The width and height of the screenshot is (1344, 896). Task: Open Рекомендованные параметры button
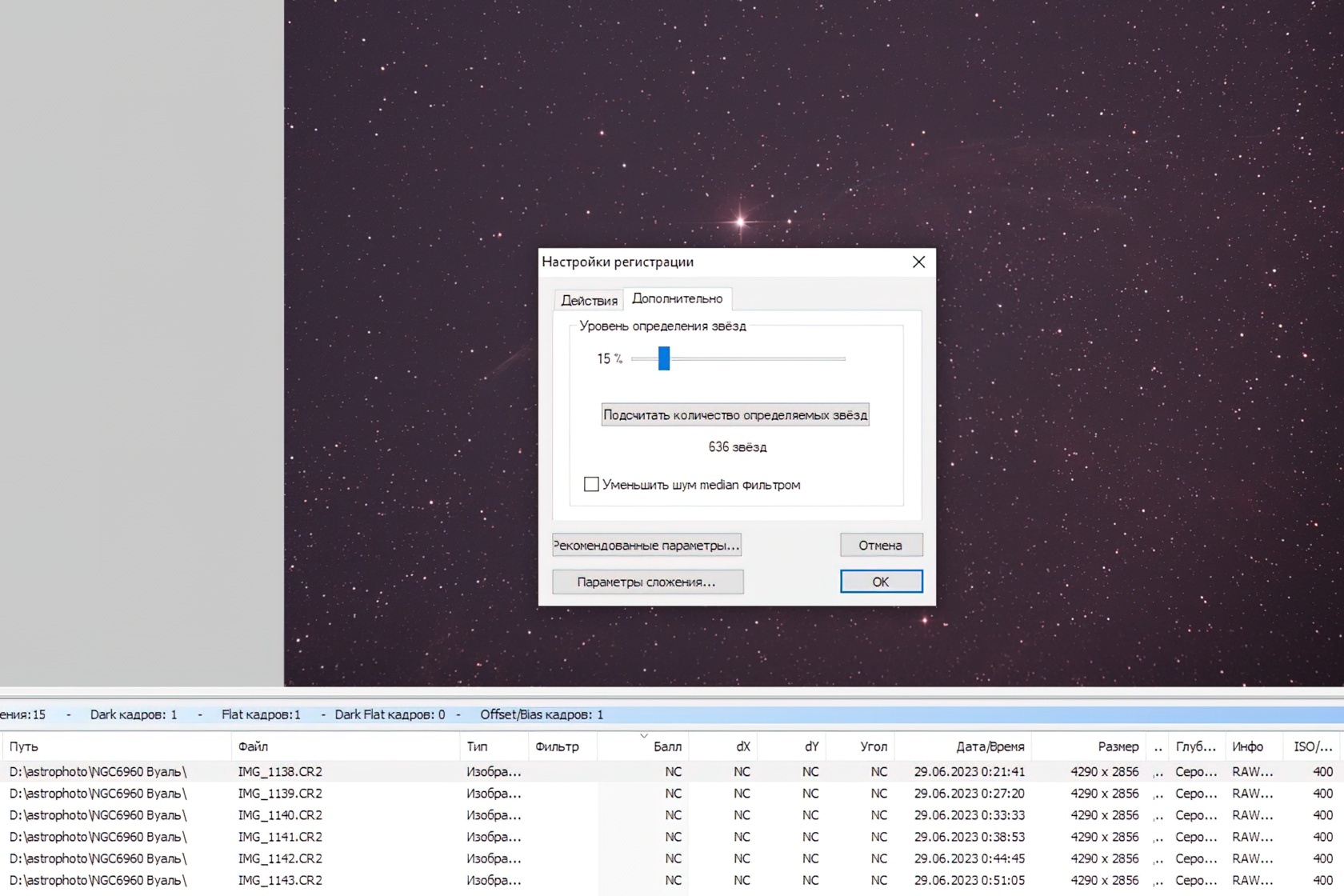point(646,545)
